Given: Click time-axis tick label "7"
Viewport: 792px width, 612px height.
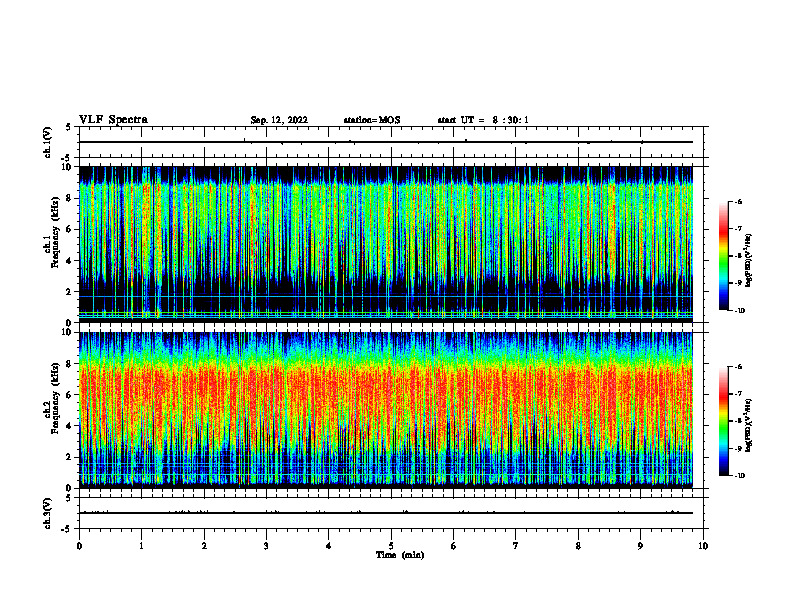Looking at the screenshot, I should pos(516,546).
